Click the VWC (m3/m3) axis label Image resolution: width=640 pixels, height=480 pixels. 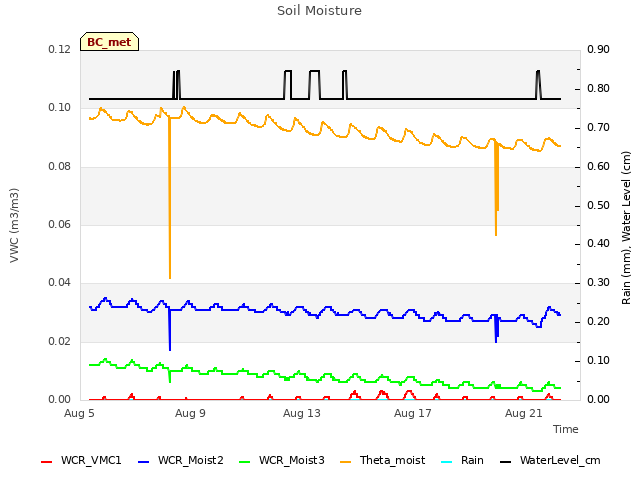(x=14, y=225)
